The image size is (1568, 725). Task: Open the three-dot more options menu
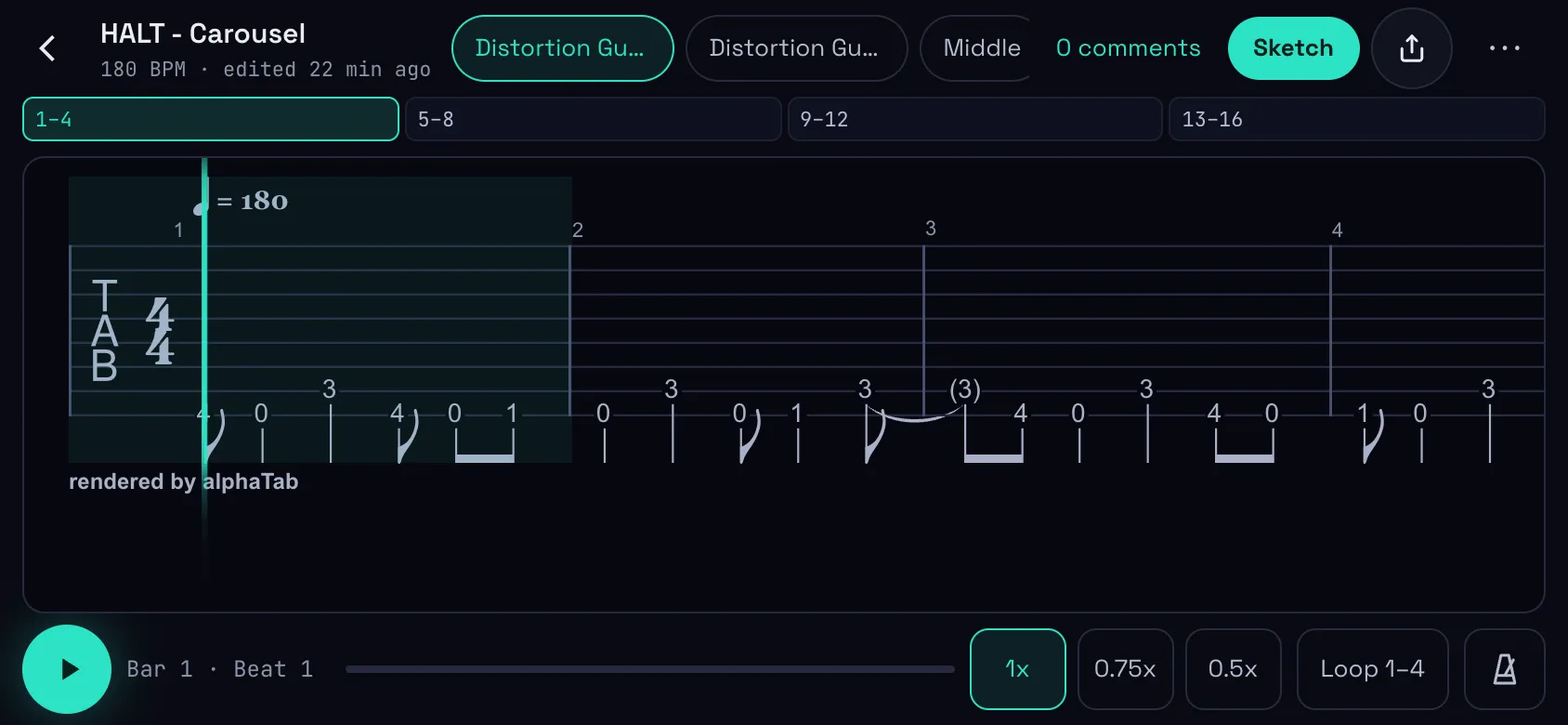(x=1504, y=48)
